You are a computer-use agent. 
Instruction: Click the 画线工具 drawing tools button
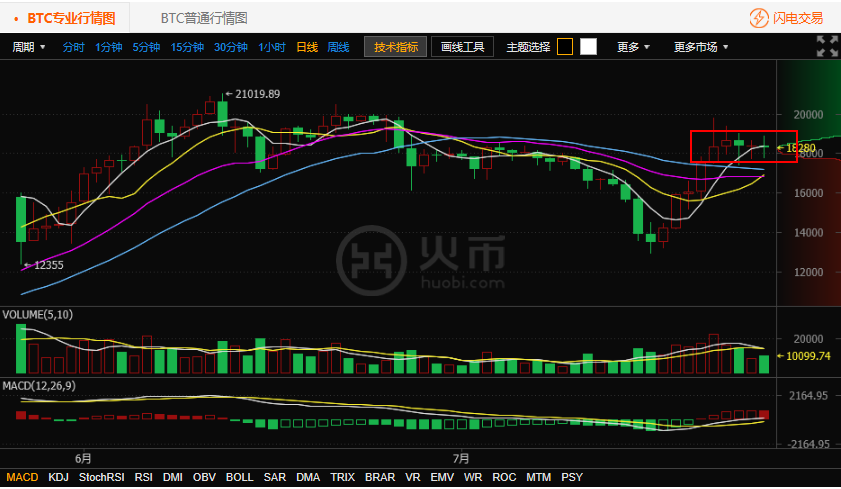(462, 47)
